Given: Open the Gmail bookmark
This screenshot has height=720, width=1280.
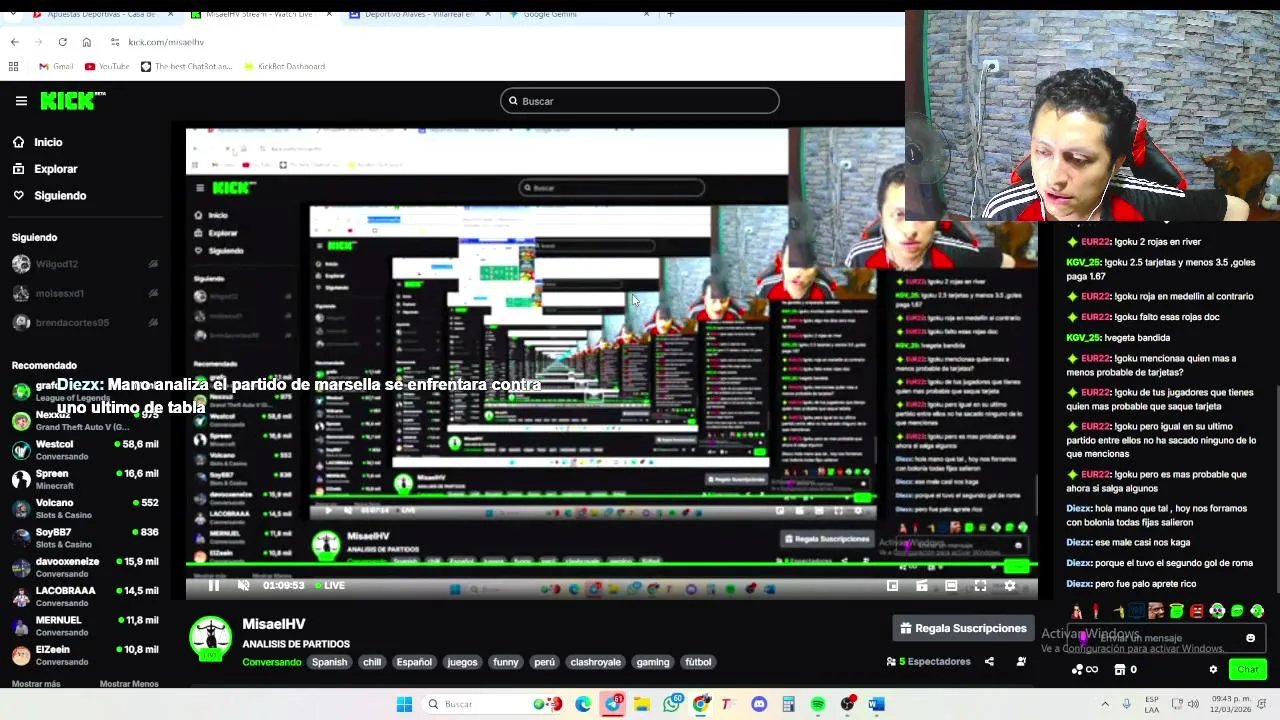Looking at the screenshot, I should click(56, 67).
